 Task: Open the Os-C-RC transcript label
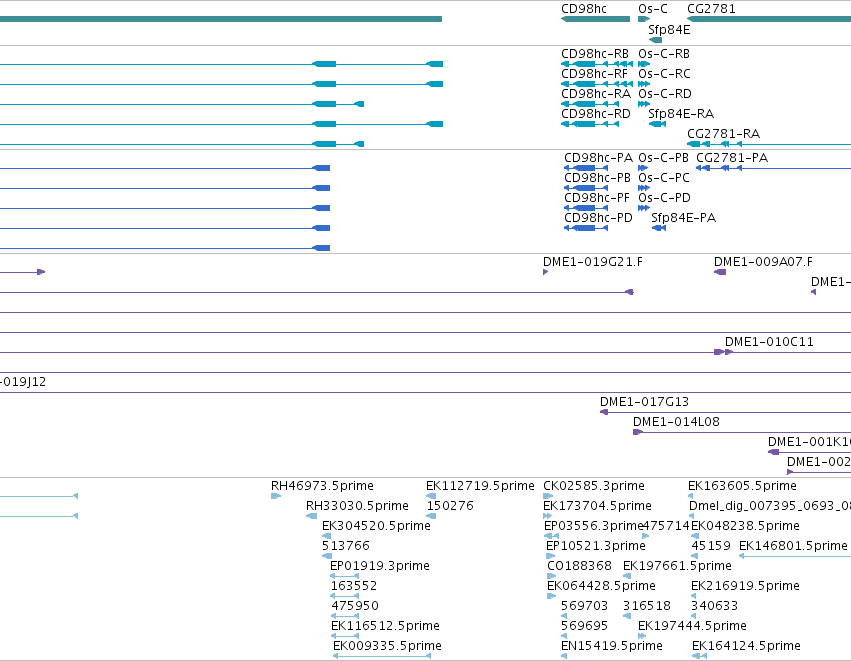[664, 74]
